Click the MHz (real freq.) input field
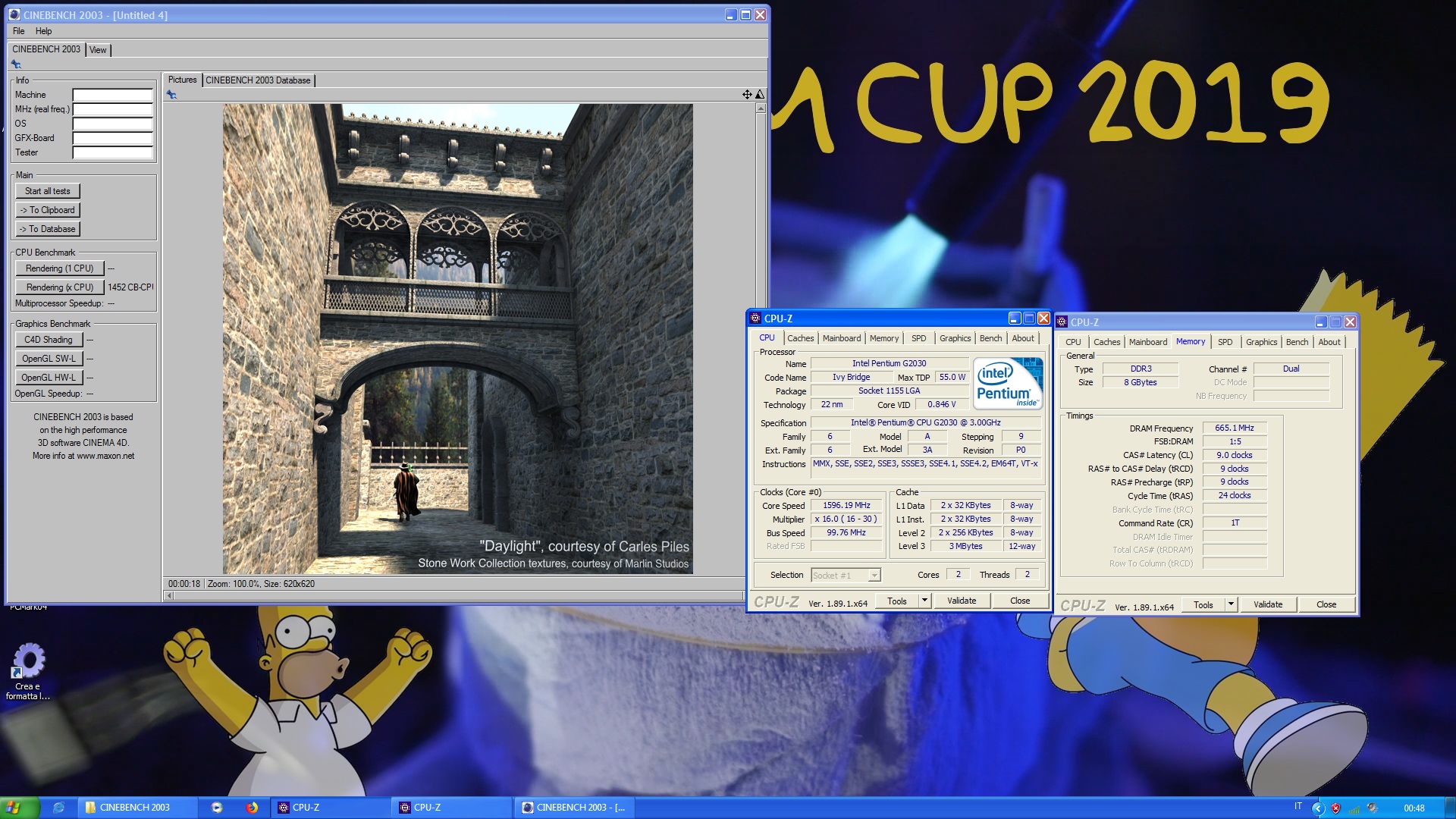Image resolution: width=1456 pixels, height=819 pixels. (x=112, y=110)
